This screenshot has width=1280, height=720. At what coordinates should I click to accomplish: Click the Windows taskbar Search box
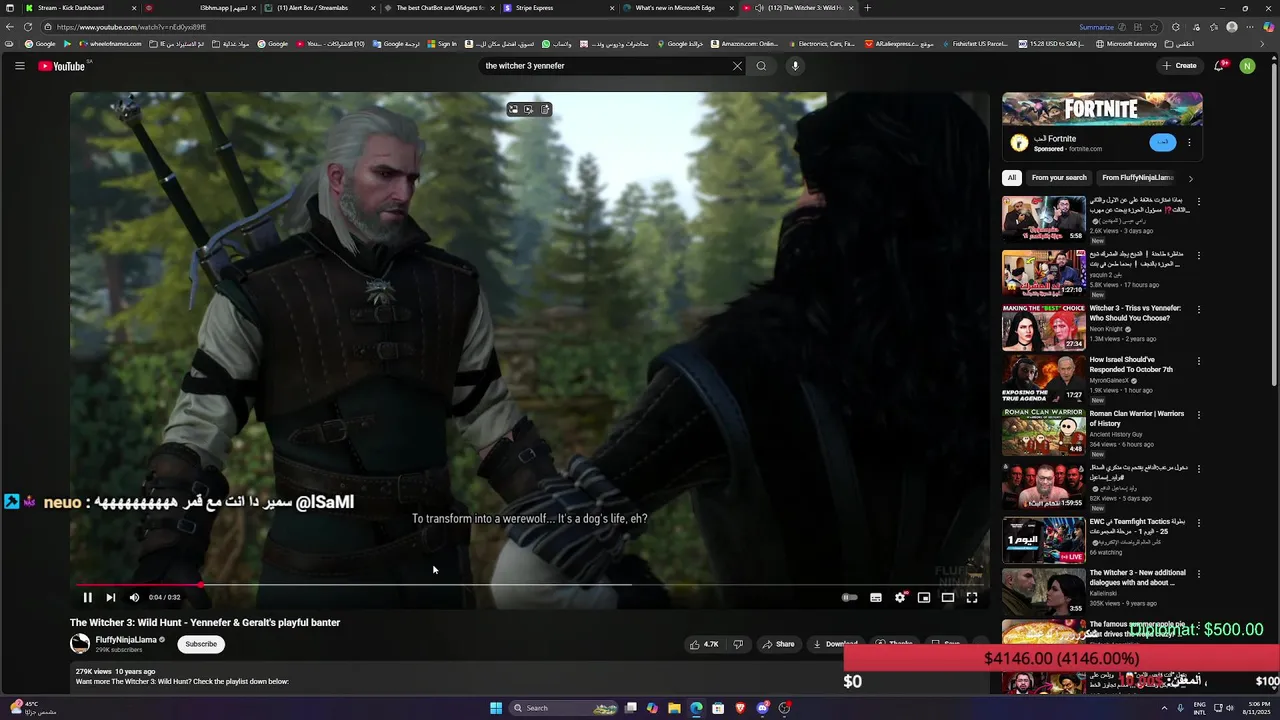[565, 708]
